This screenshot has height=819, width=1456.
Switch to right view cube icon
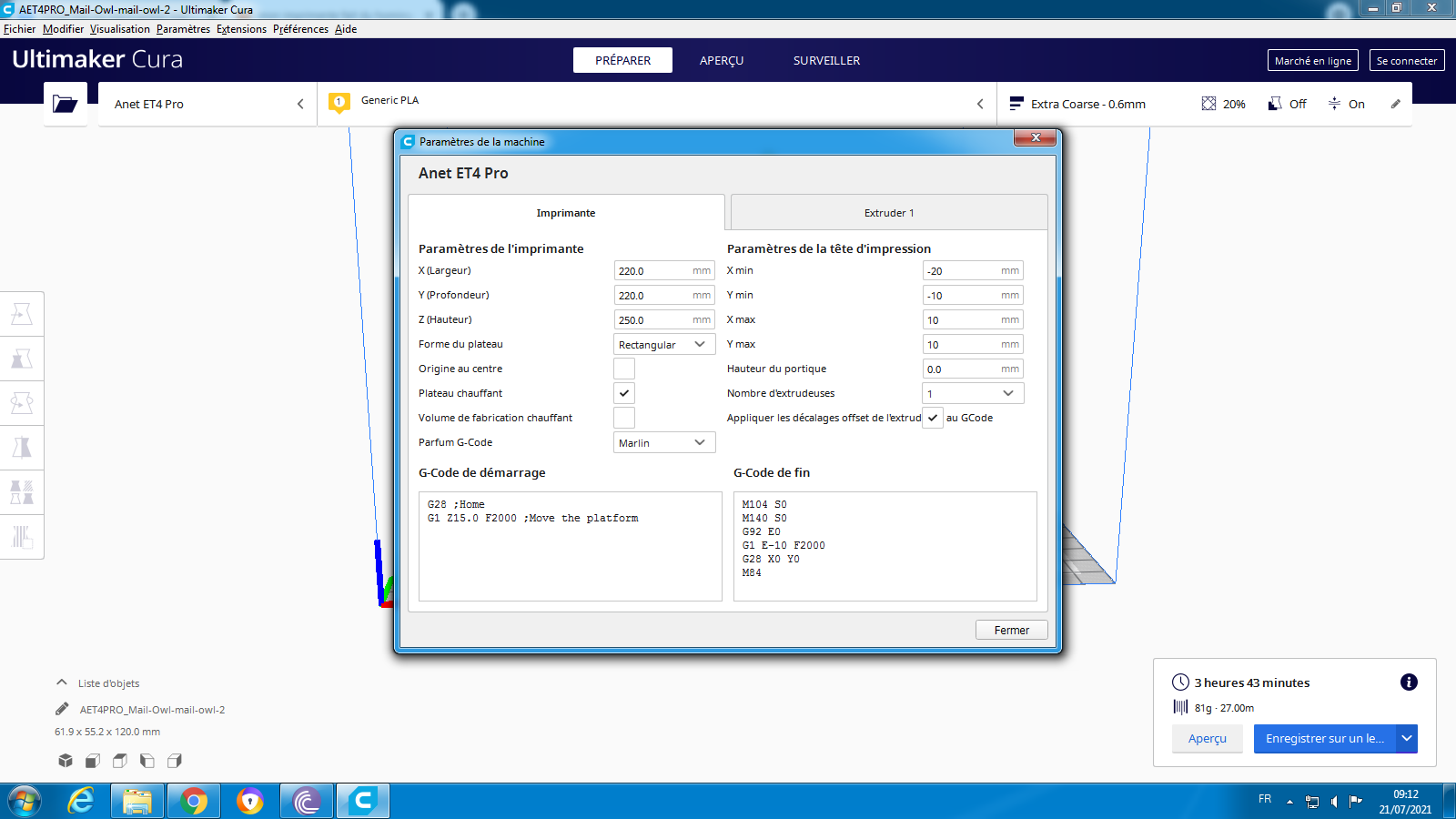point(175,761)
